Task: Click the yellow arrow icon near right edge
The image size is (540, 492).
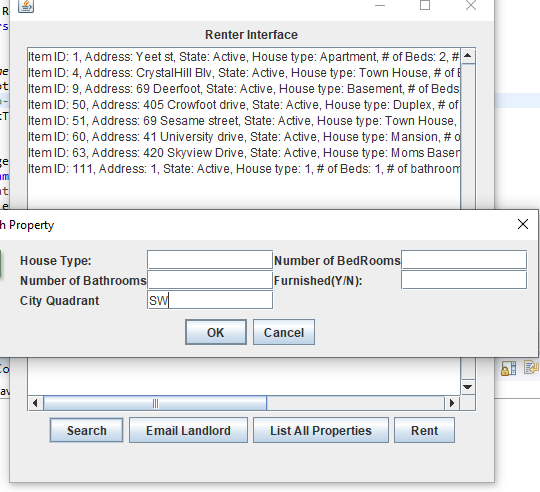Action: (531, 367)
